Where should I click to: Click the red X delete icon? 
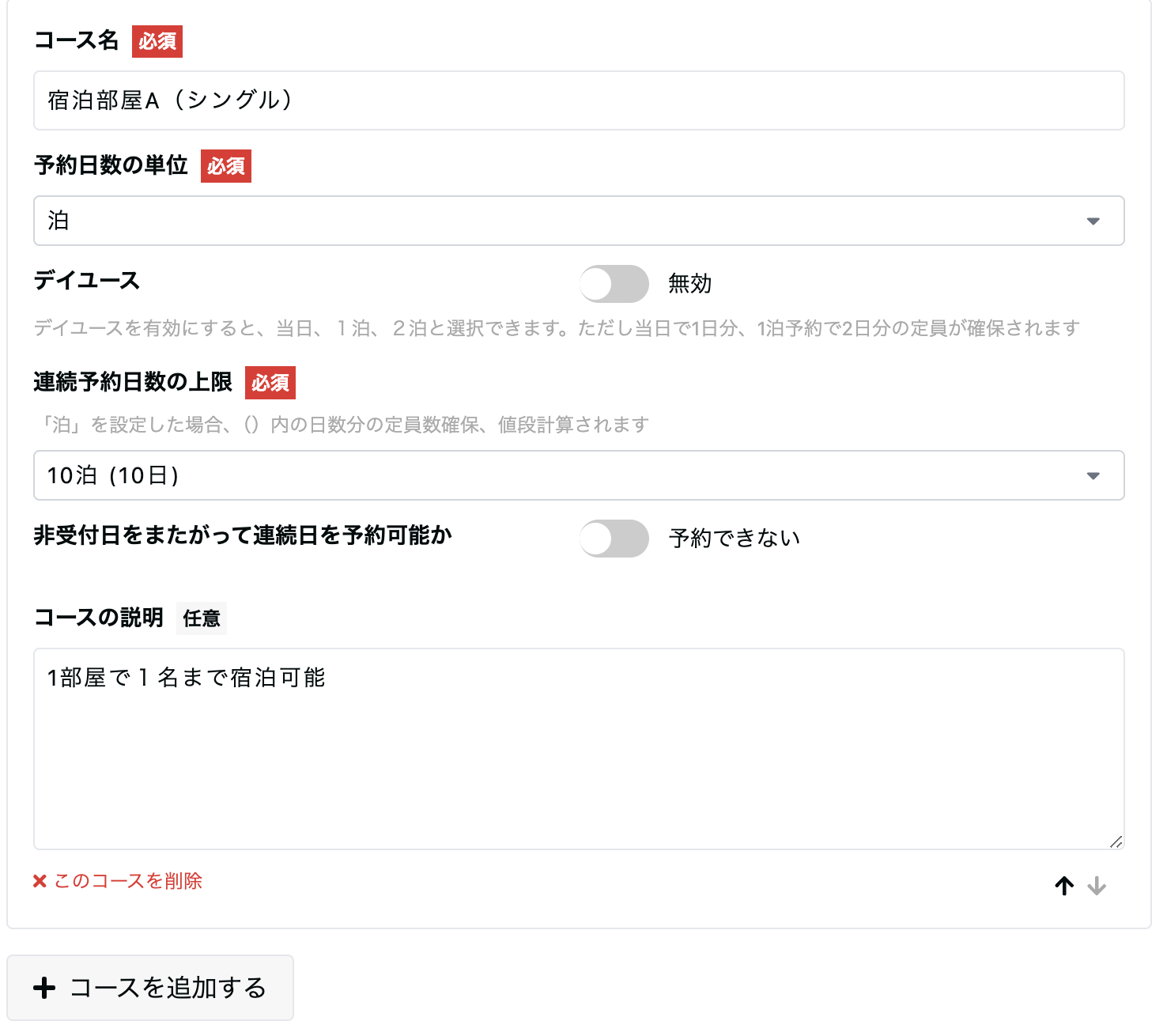39,880
